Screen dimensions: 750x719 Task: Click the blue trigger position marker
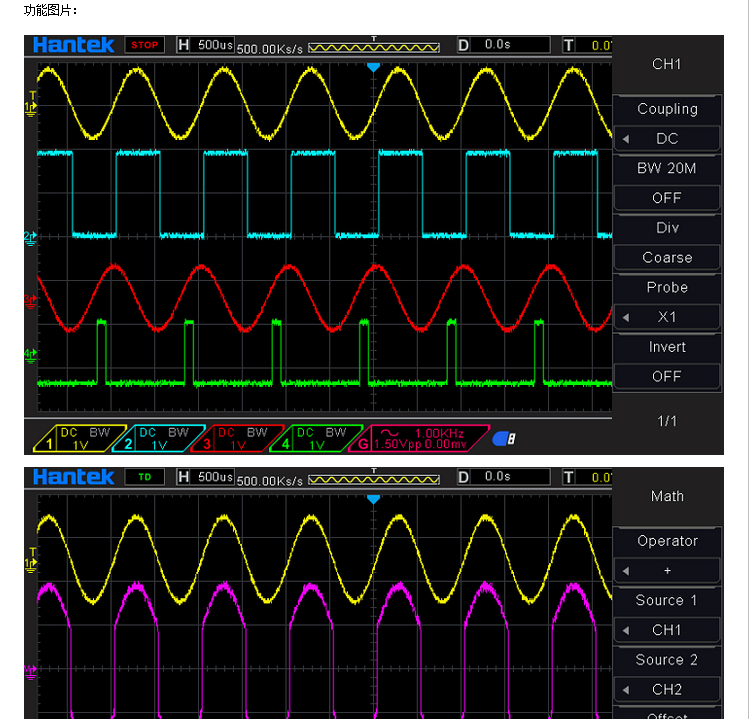point(373,67)
